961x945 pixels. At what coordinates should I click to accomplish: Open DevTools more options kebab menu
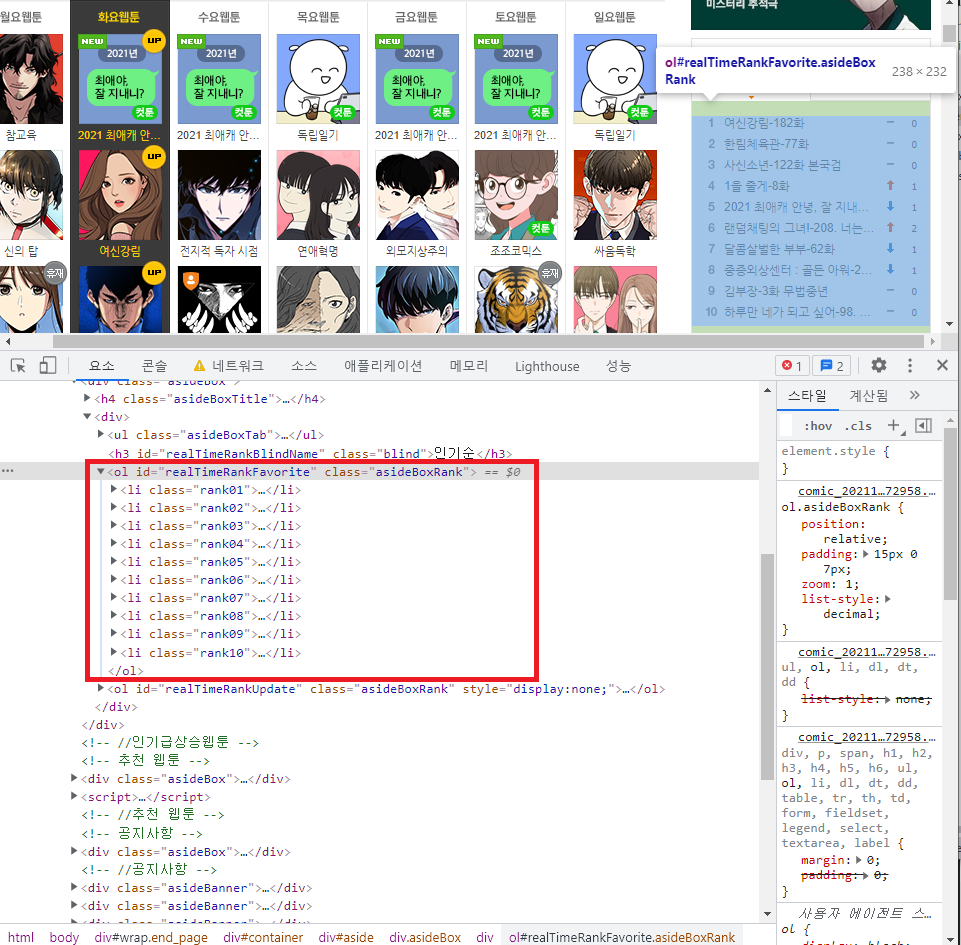(910, 365)
